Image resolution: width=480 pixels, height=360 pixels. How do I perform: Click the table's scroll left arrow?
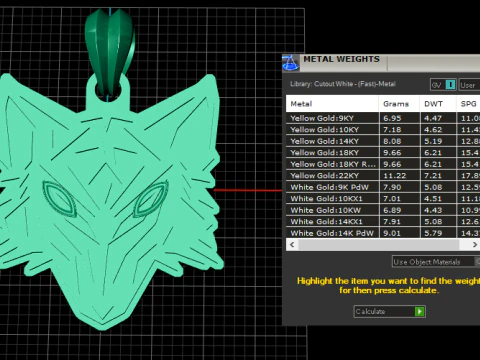point(292,245)
